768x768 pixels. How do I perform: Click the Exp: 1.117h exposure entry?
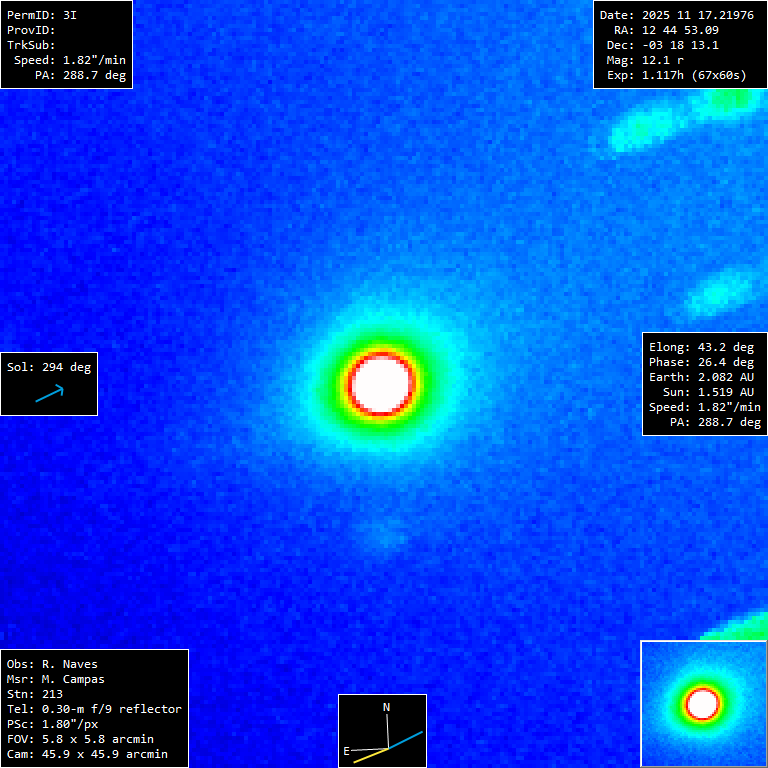[x=676, y=75]
